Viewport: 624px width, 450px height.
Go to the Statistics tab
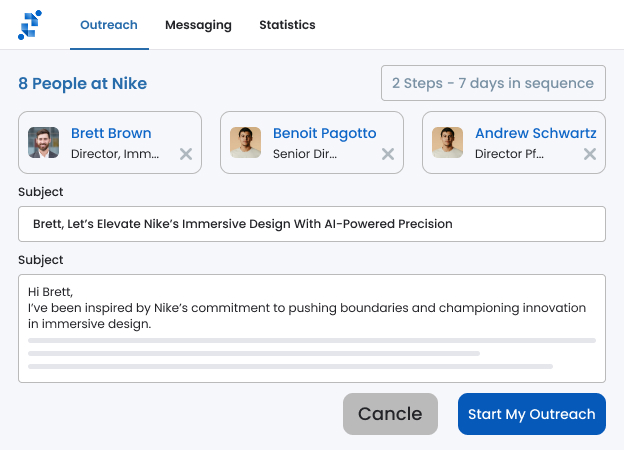coord(287,25)
